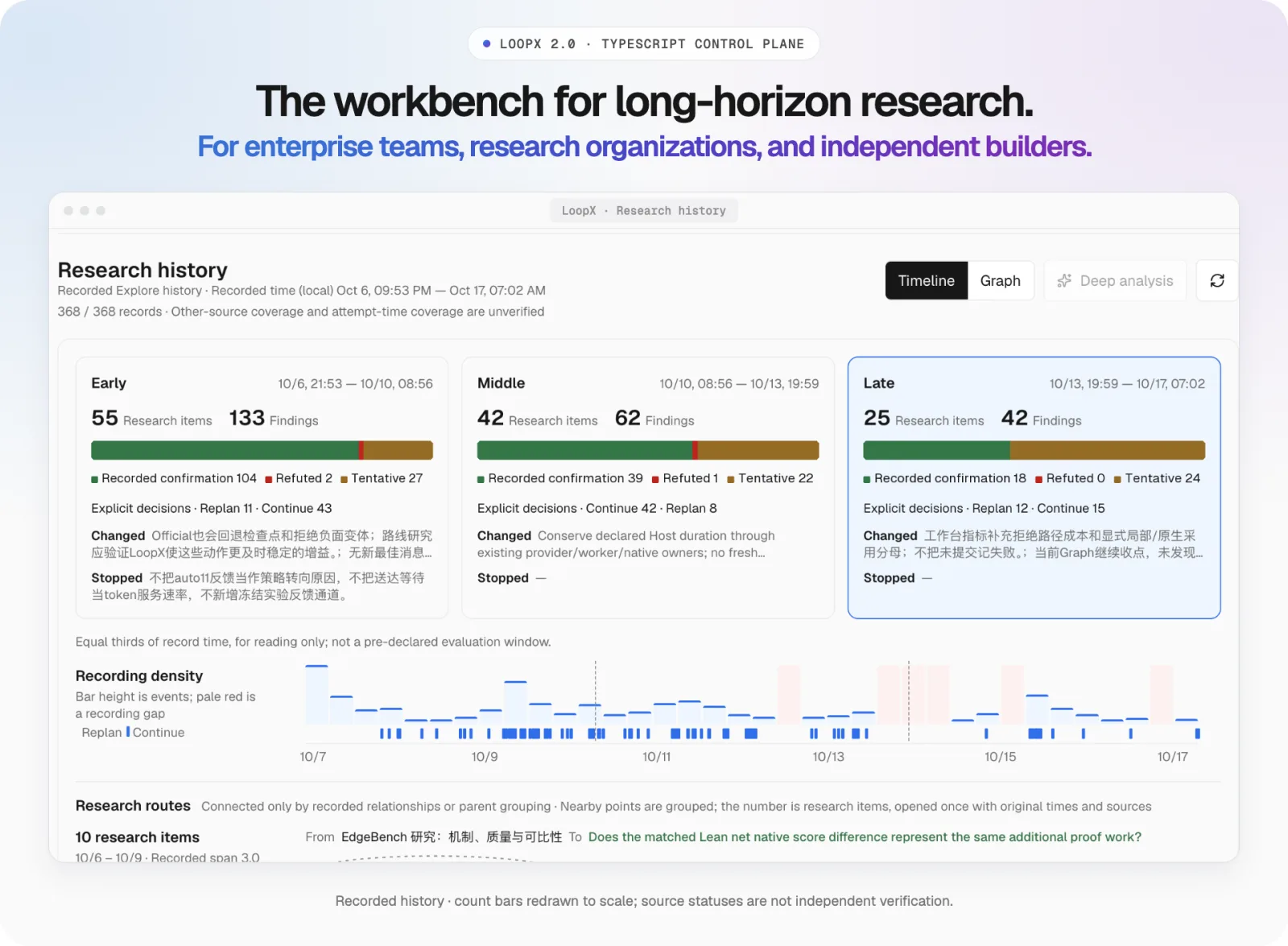Click brown swatch beside Tentative 24
This screenshot has width=1288, height=946.
(1117, 480)
